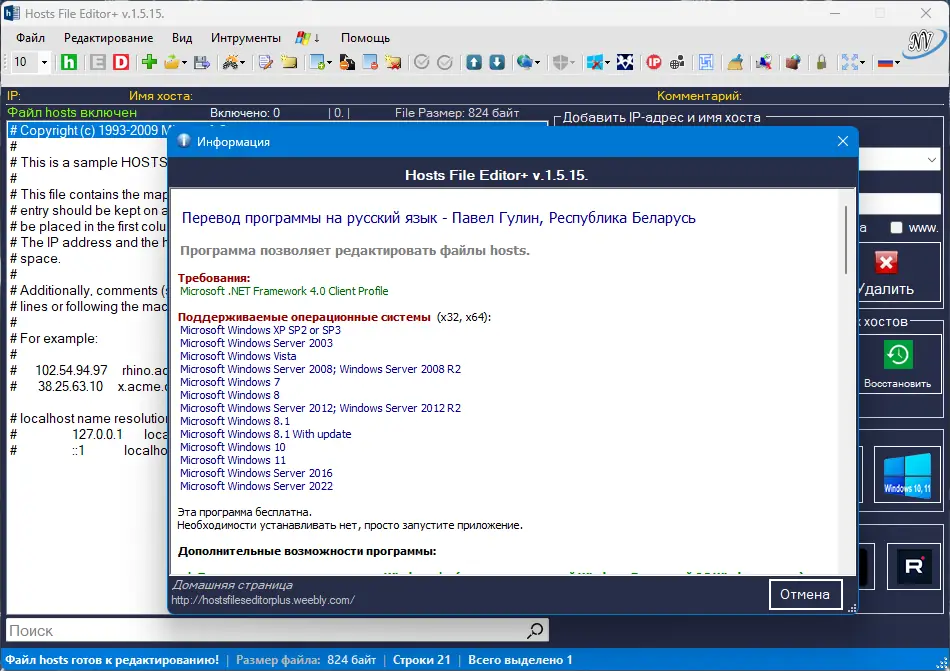Screen dimensions: 950x671
Task: Expand the Windows logo dropdown arrow
Action: [607, 62]
